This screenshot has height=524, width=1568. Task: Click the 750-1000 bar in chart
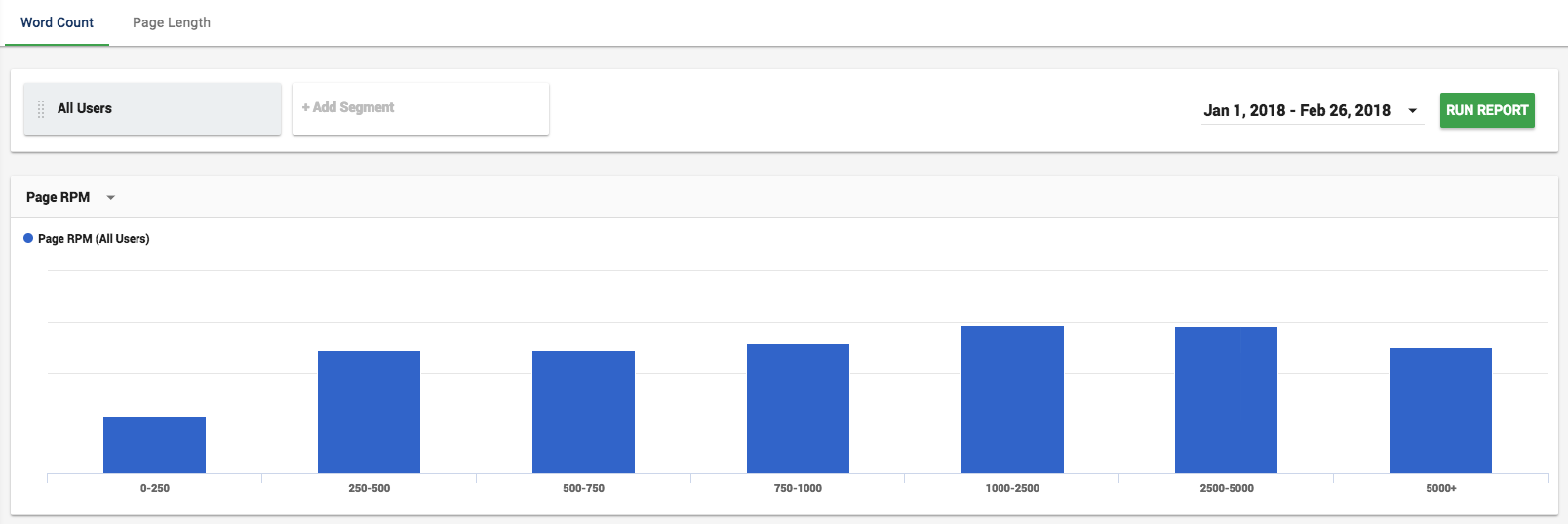(798, 409)
